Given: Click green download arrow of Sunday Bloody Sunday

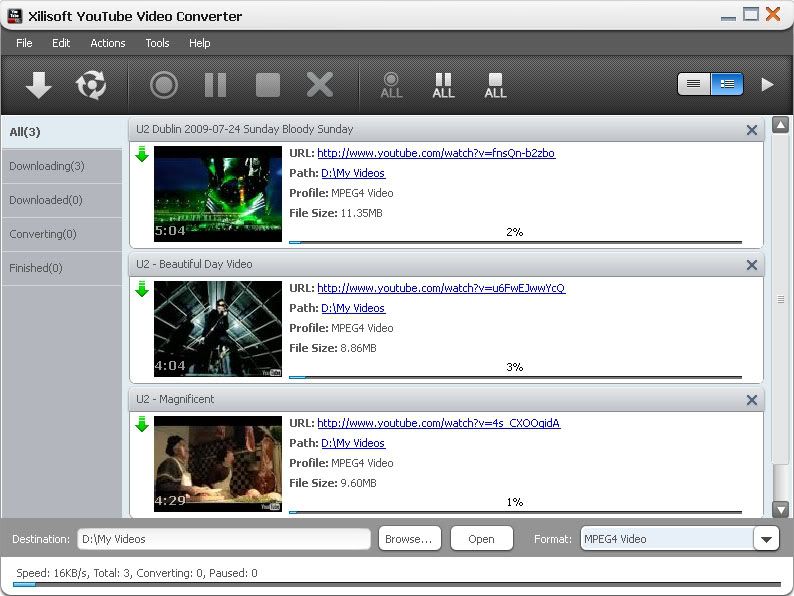Looking at the screenshot, I should (142, 154).
